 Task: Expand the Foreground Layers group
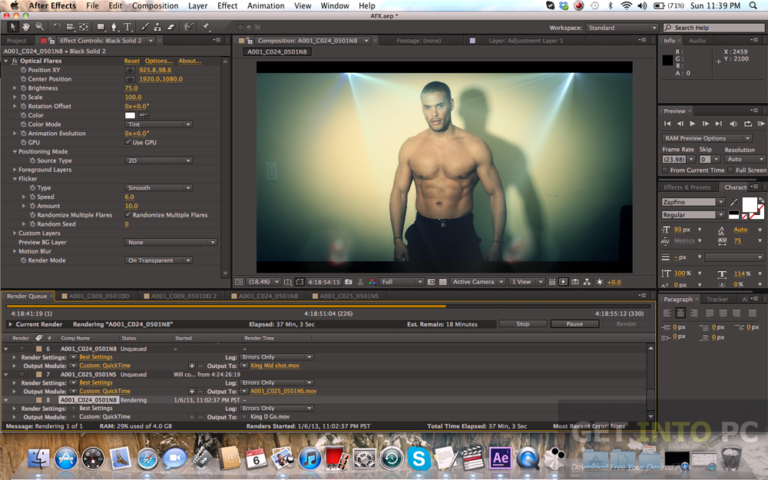15,169
